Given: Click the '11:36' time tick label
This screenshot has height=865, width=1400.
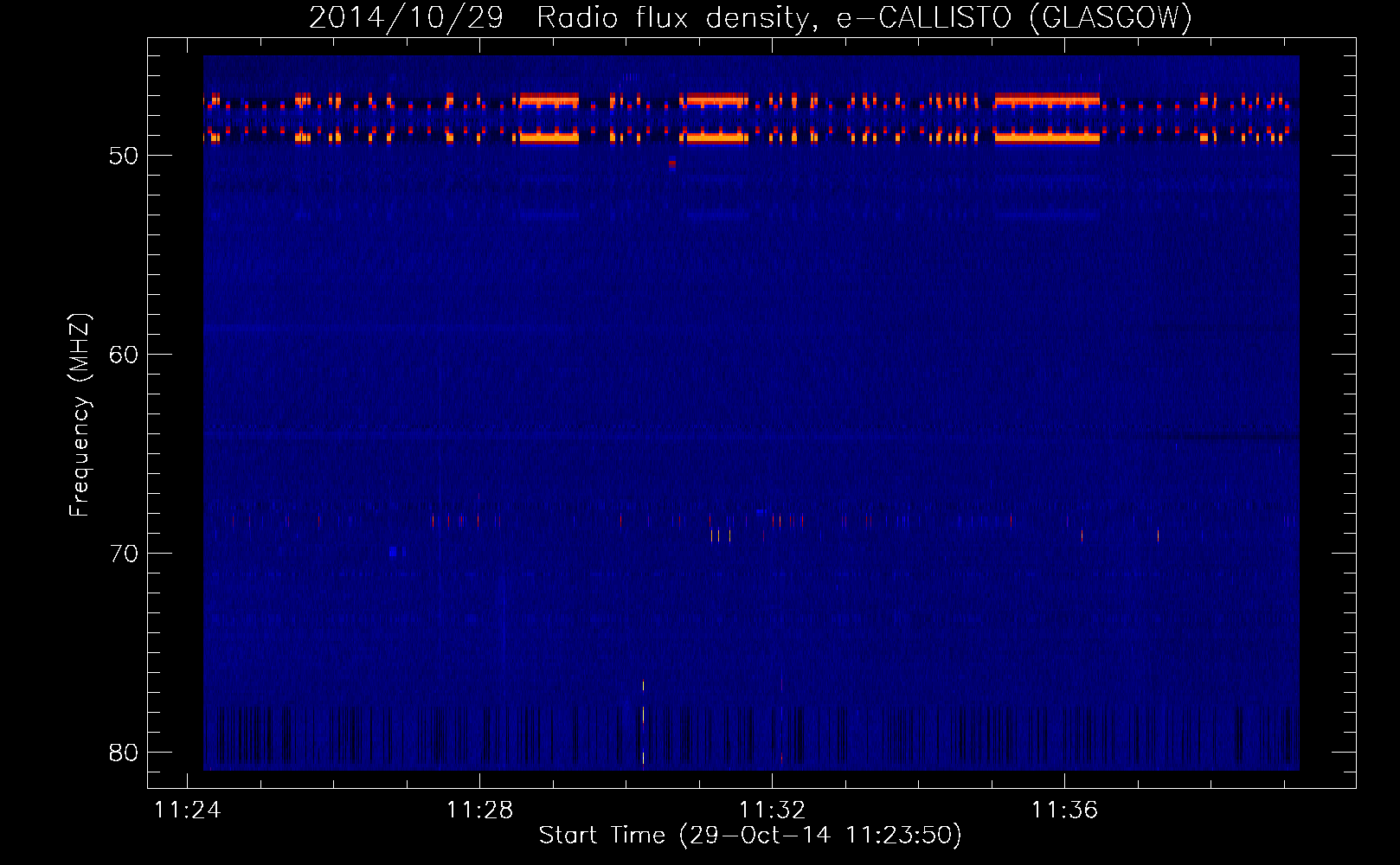Looking at the screenshot, I should pyautogui.click(x=1064, y=810).
